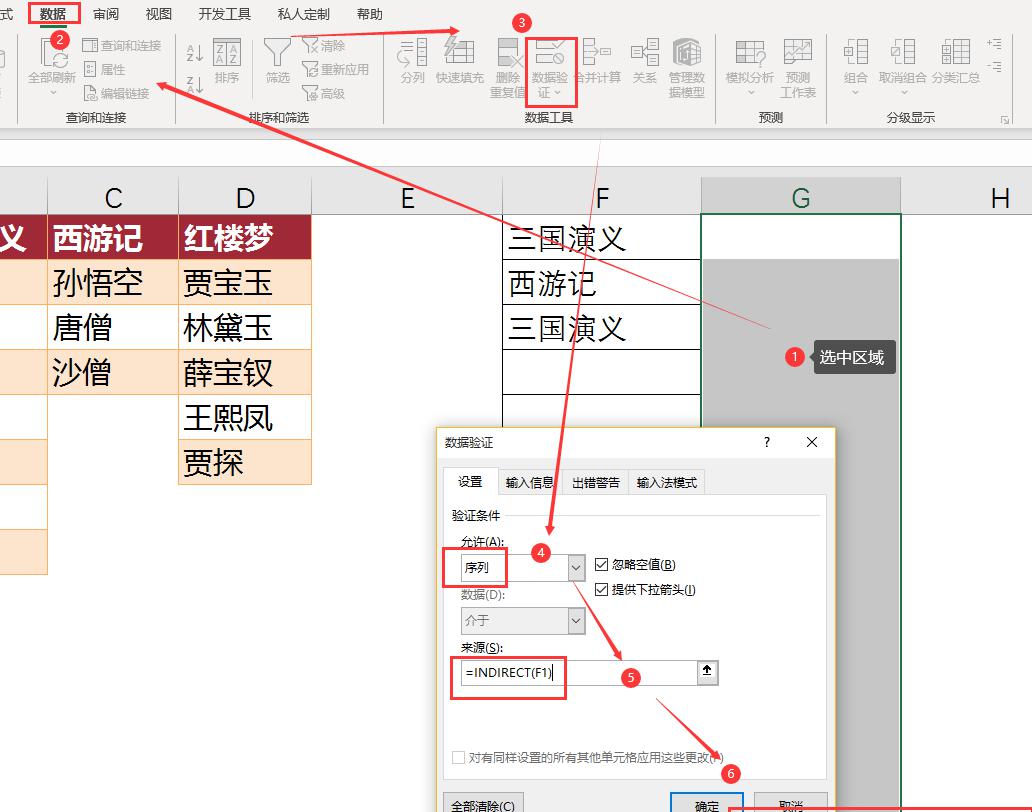Toggle the 筛选 filter funnel
The height and width of the screenshot is (812, 1032).
click(x=277, y=61)
